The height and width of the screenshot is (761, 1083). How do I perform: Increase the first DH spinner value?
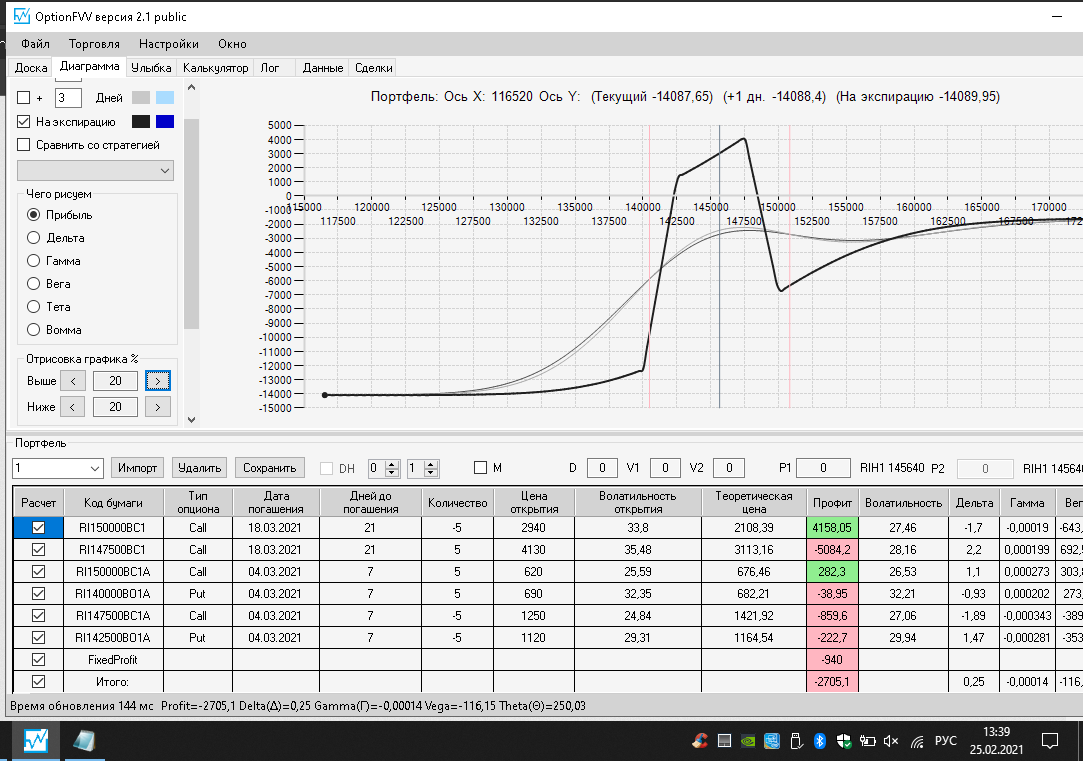coord(392,464)
